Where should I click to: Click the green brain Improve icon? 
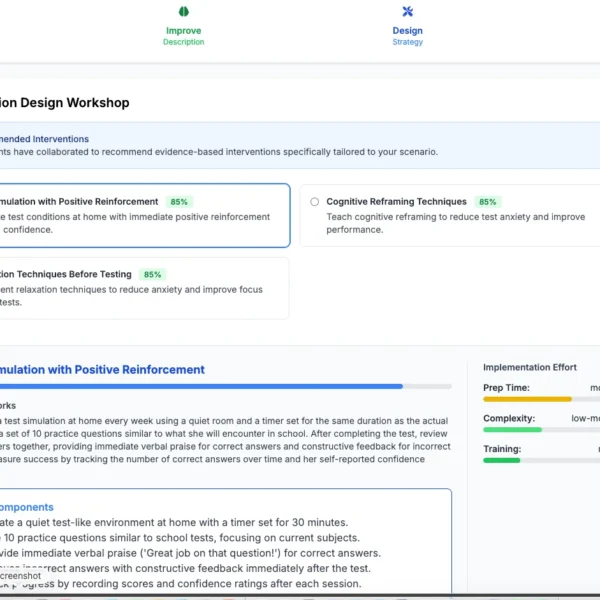[184, 11]
